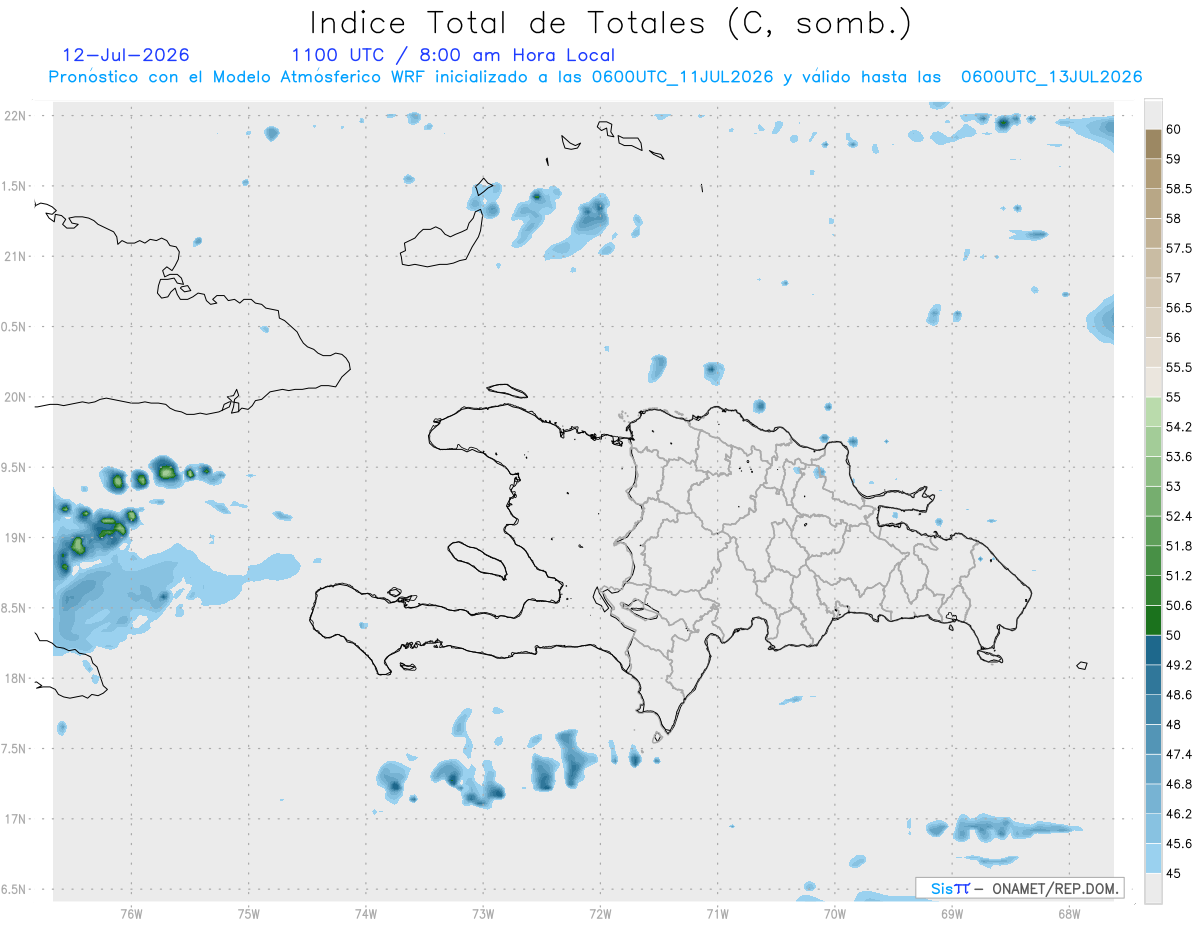Screen dimensions: 1200x927
Task: Click the 22N latitude label
Action: tap(16, 115)
